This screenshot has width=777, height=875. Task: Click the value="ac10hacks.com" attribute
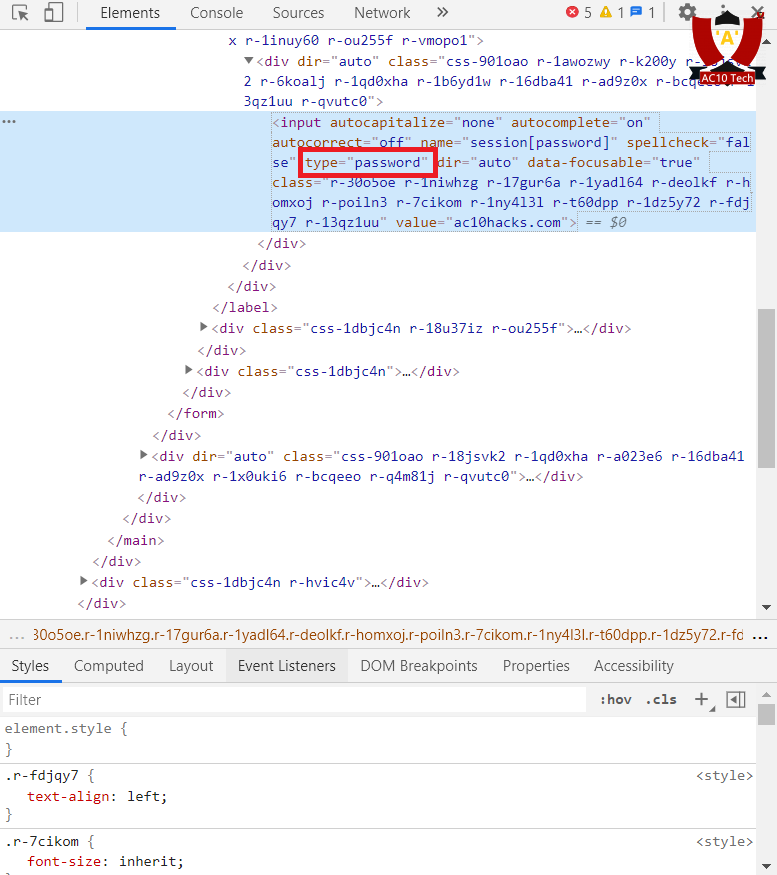click(482, 223)
